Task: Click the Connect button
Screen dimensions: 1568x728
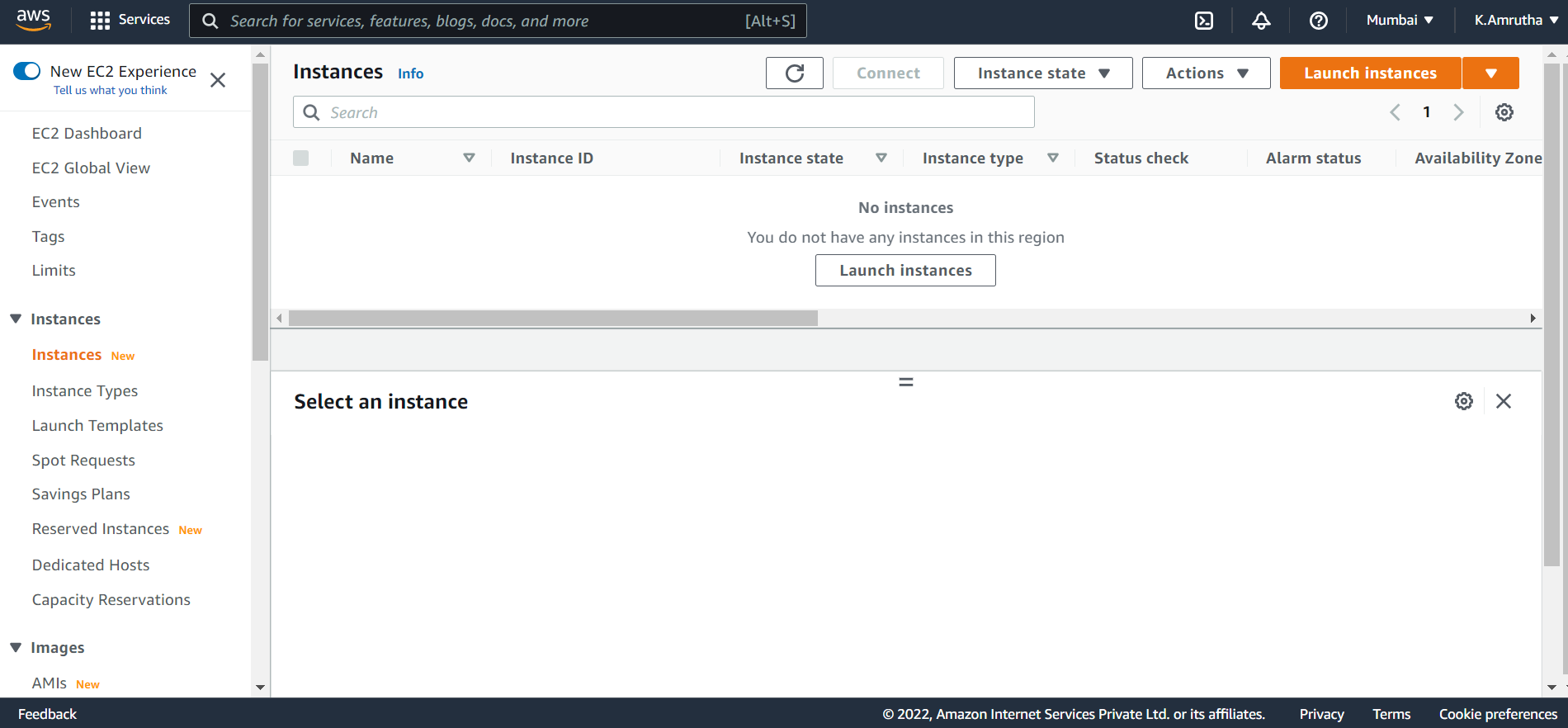Action: pos(888,73)
